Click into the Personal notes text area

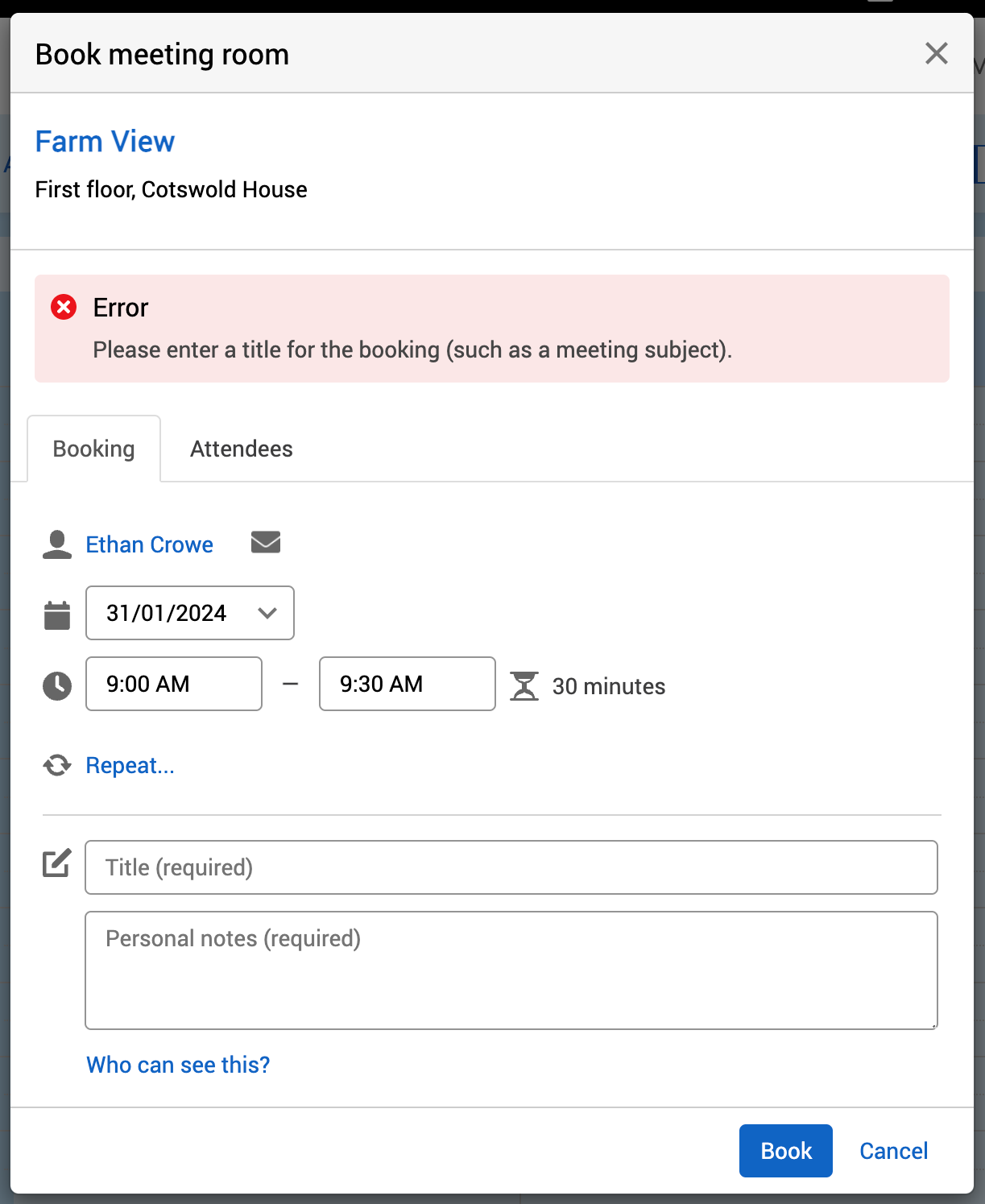(511, 970)
